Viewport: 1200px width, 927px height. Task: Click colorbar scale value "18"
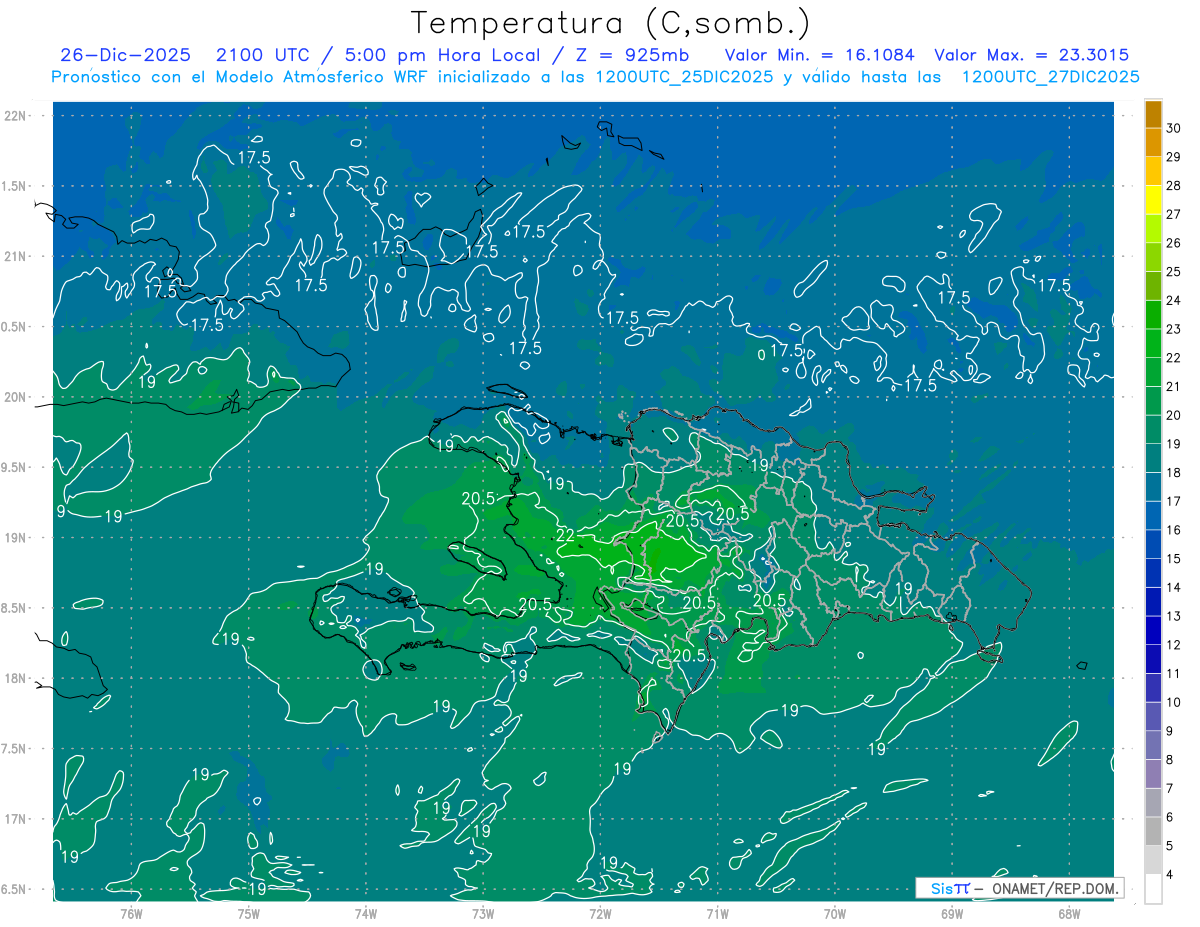[1175, 473]
